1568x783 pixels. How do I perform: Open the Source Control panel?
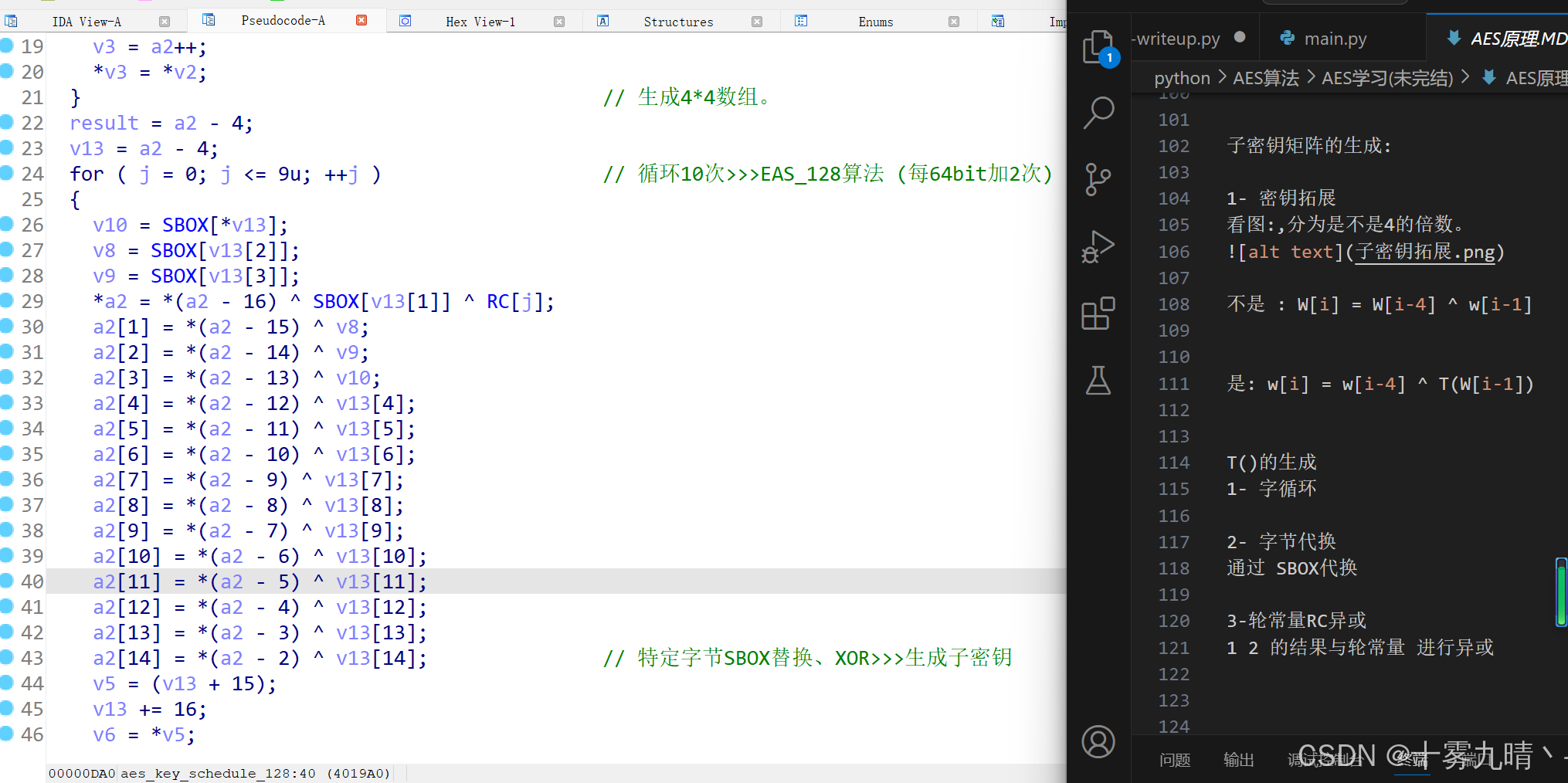[x=1099, y=179]
